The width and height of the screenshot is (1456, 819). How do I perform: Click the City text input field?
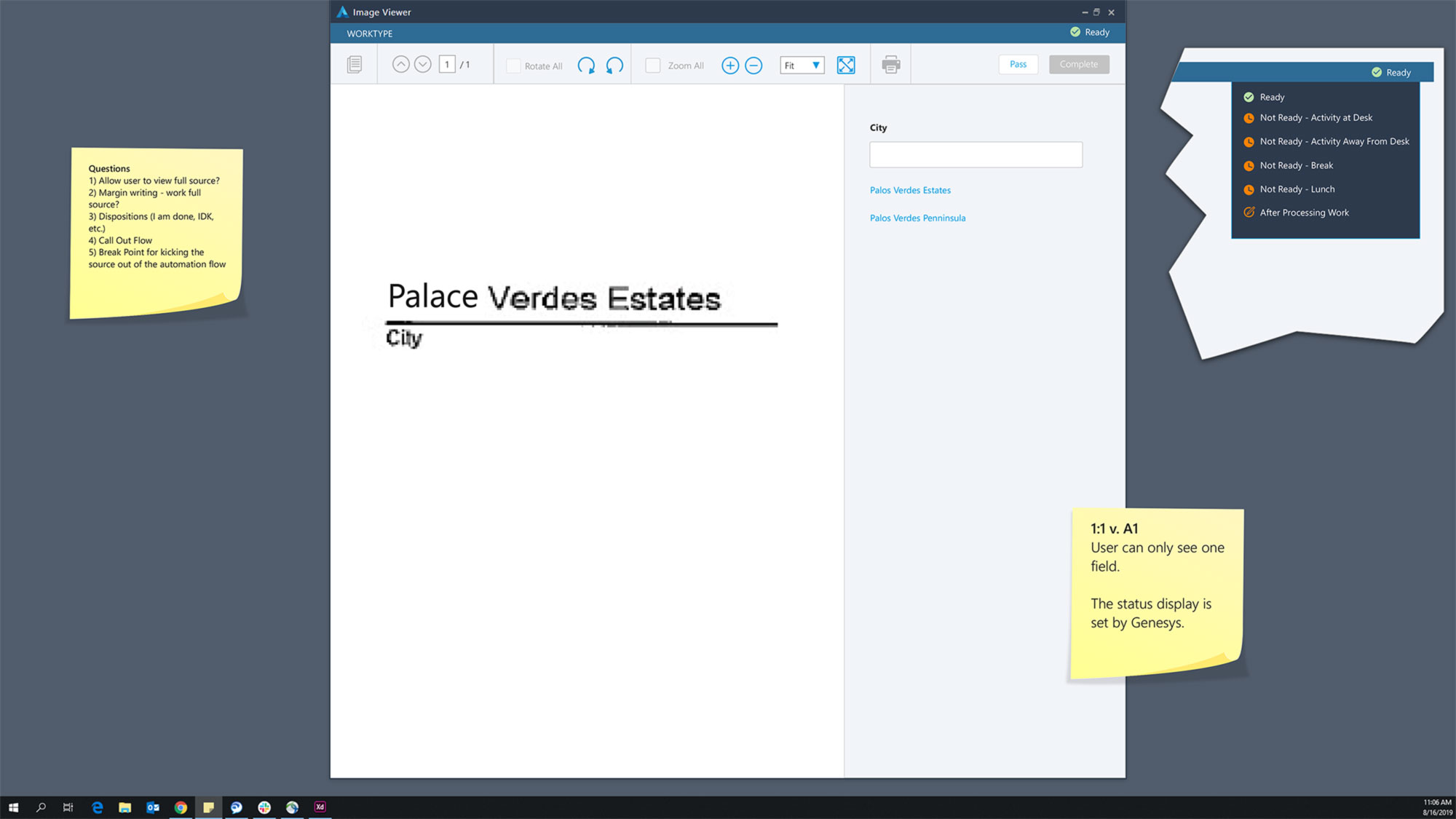pyautogui.click(x=976, y=154)
